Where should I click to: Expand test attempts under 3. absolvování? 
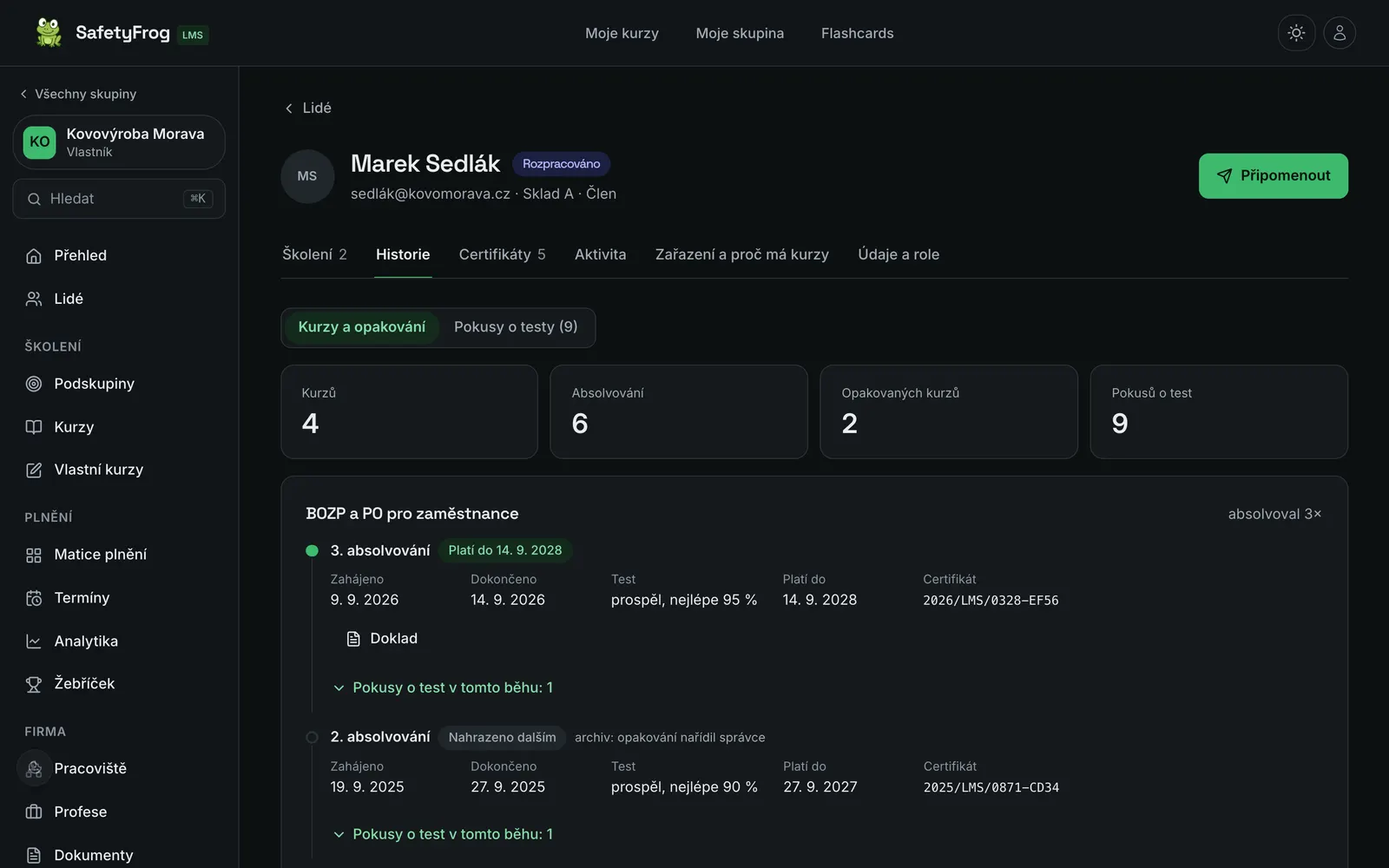pos(443,687)
